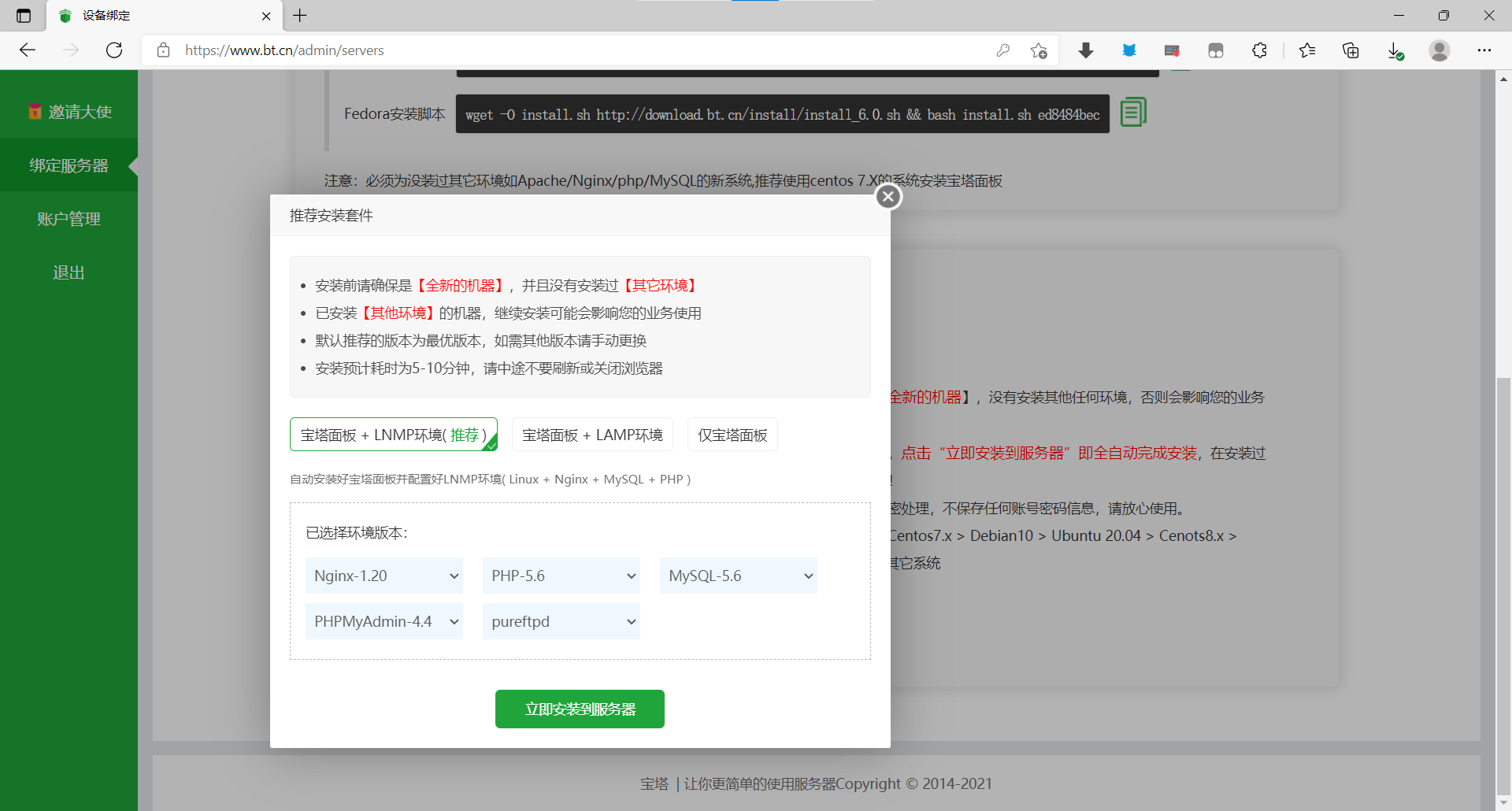Click 立即安装到服务器 button
The image size is (1512, 811).
(x=580, y=709)
